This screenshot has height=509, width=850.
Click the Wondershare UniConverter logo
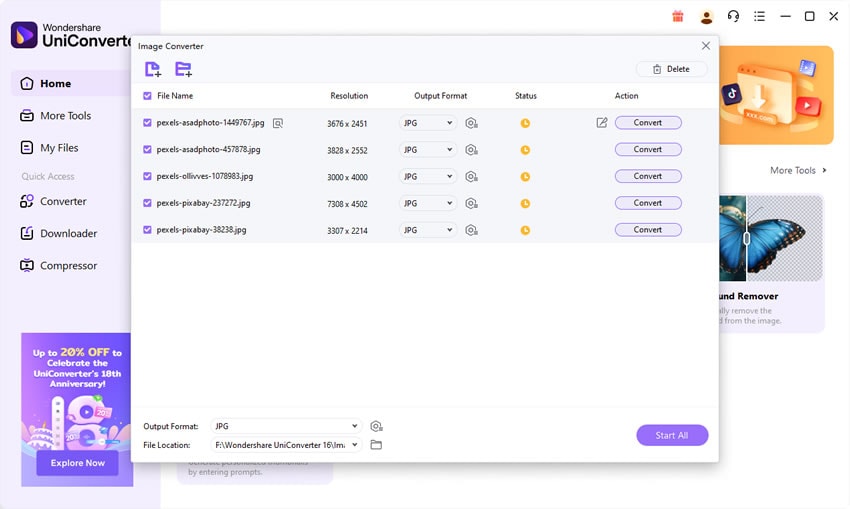(x=24, y=35)
